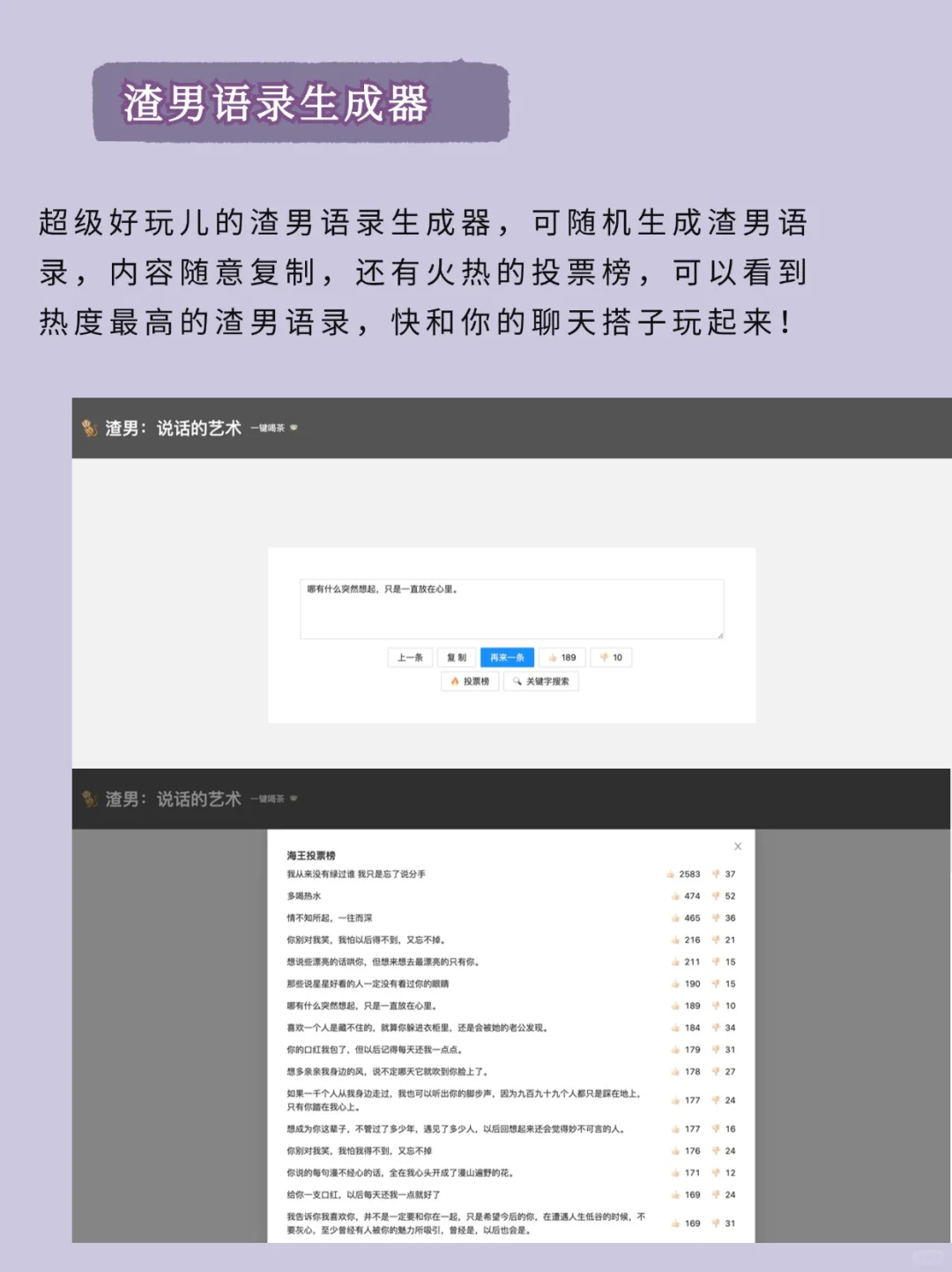
Task: Click the monkey icon in the lower panel header
Action: pos(88,799)
